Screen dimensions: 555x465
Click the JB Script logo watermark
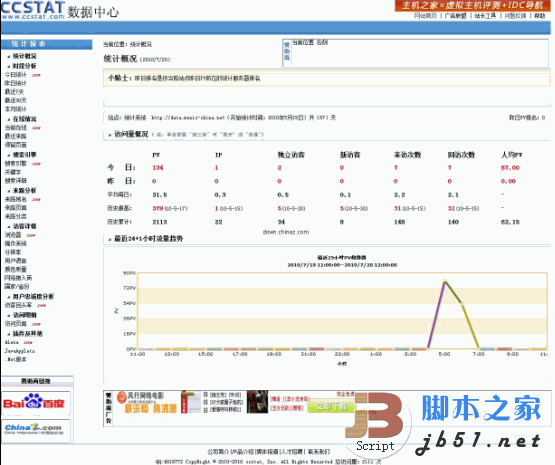click(375, 421)
